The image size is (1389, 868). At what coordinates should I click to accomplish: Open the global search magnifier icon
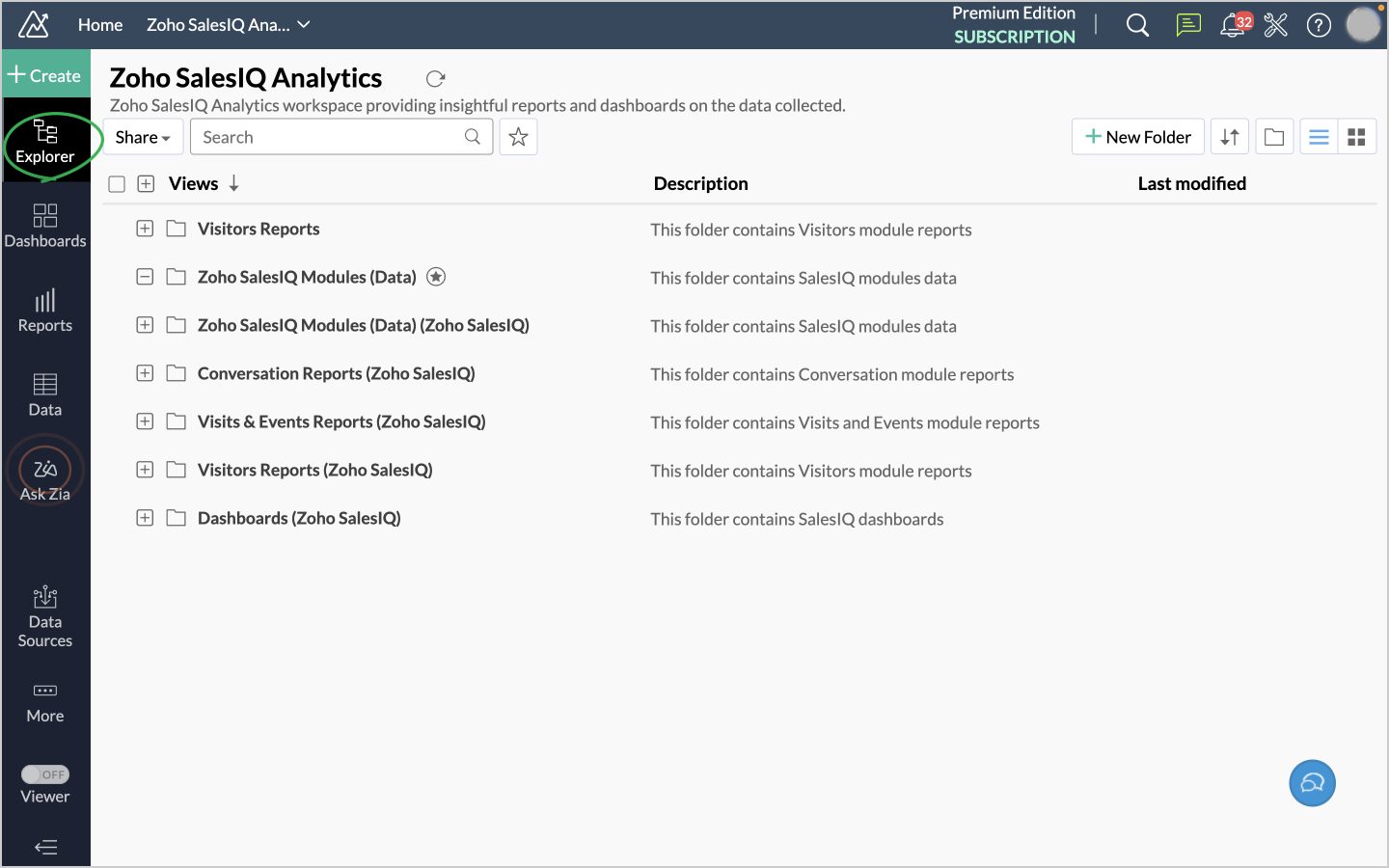pos(1138,25)
